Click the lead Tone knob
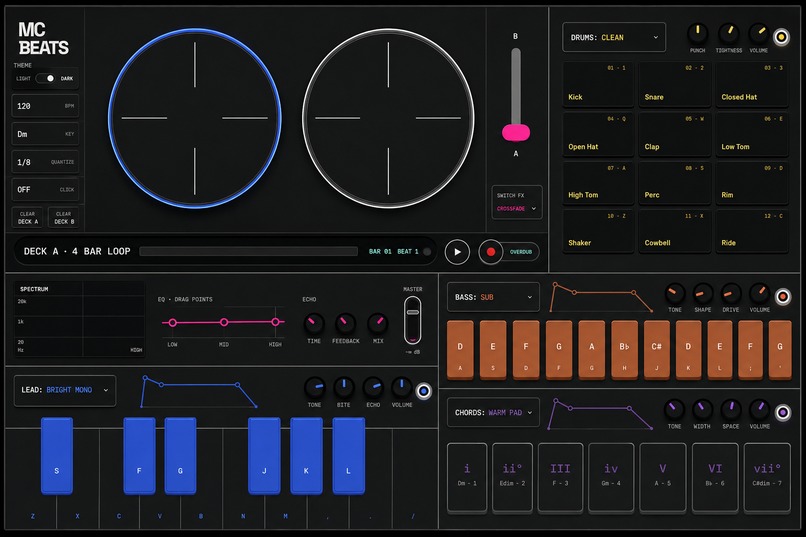Image resolution: width=806 pixels, height=537 pixels. (315, 388)
